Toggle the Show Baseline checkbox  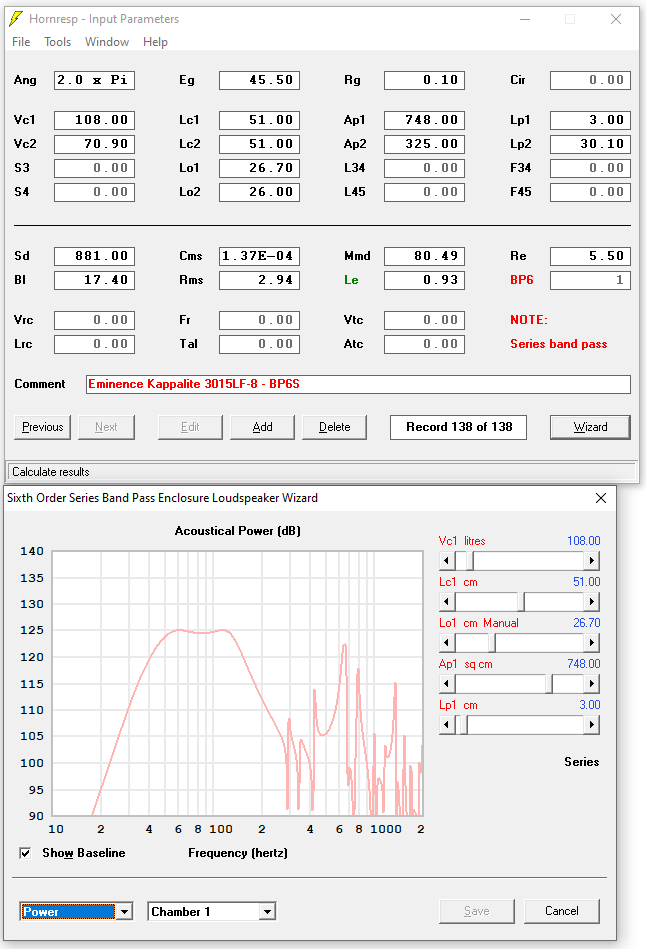click(25, 853)
